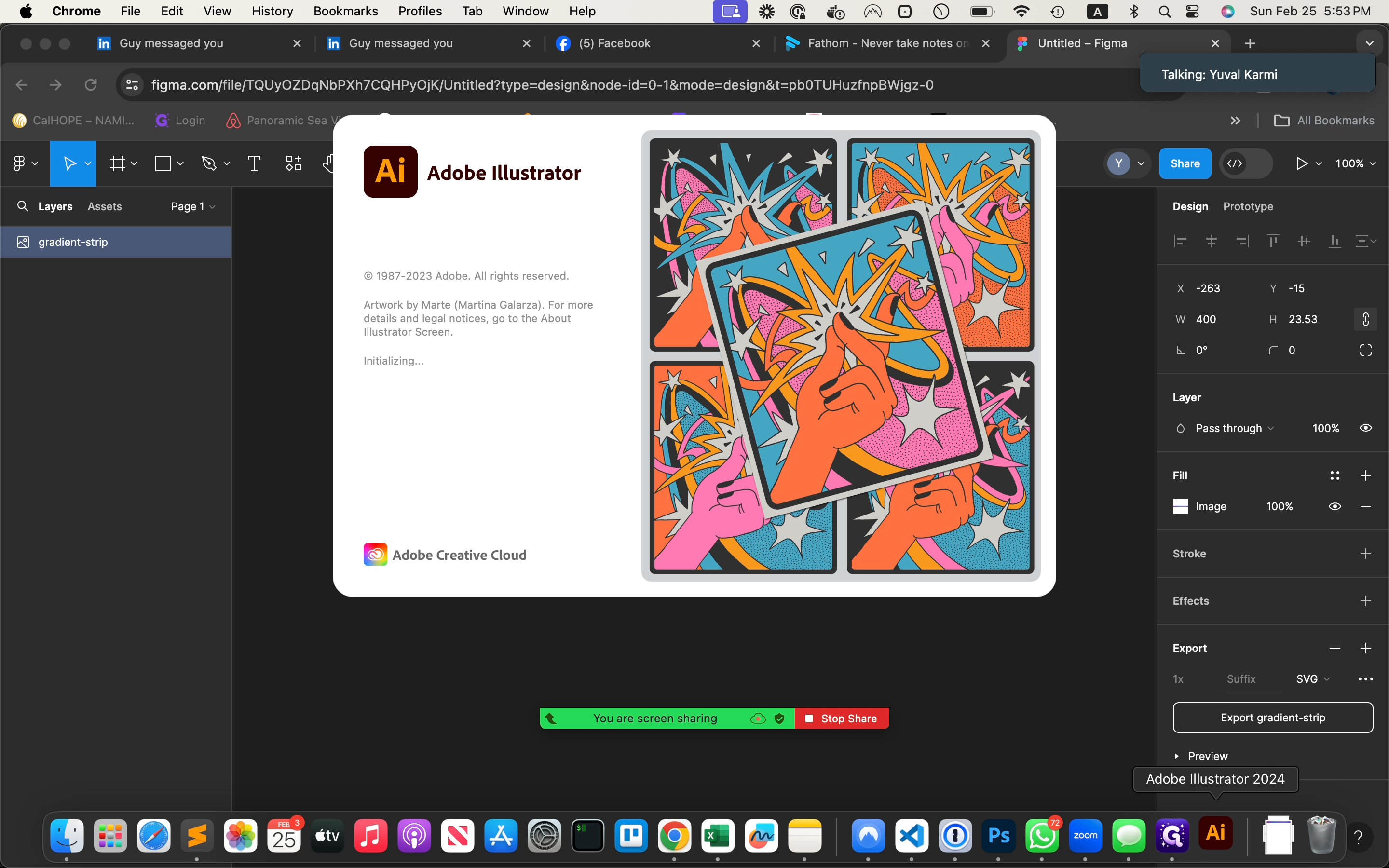The image size is (1389, 868).
Task: Toggle Image fill visibility eye
Action: (x=1335, y=506)
